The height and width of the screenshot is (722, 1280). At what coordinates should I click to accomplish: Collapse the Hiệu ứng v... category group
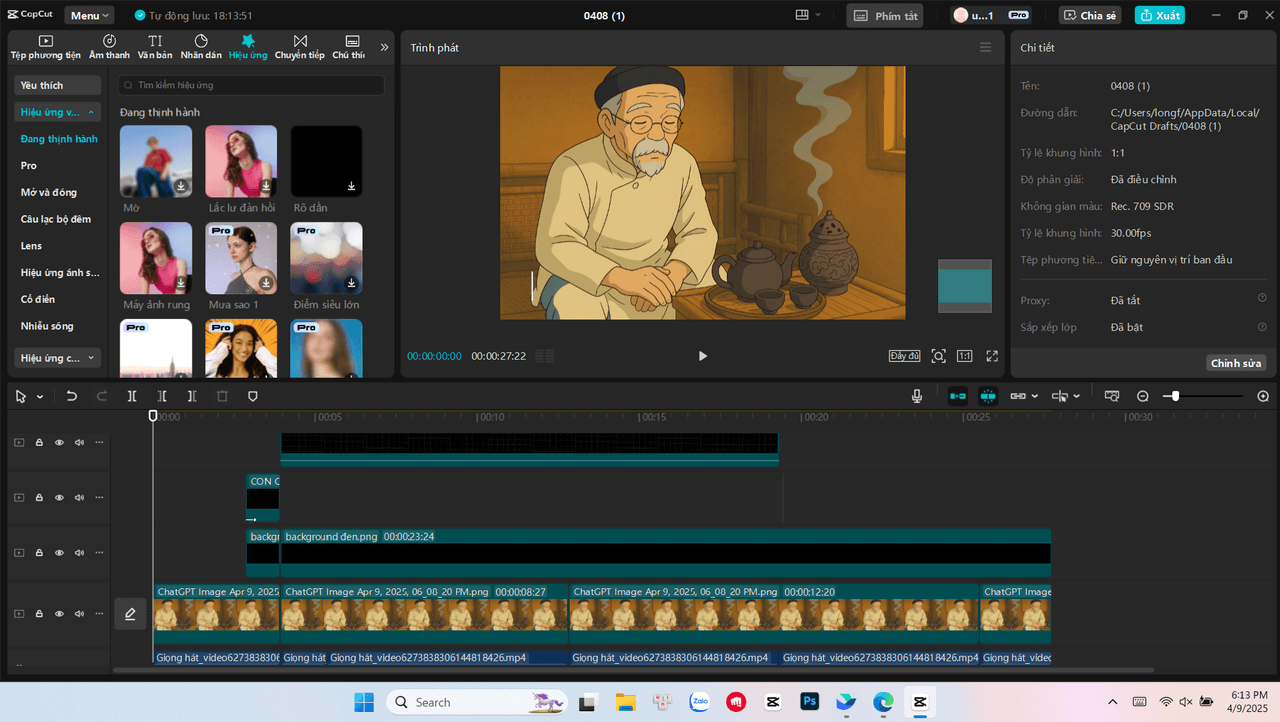[x=58, y=112]
